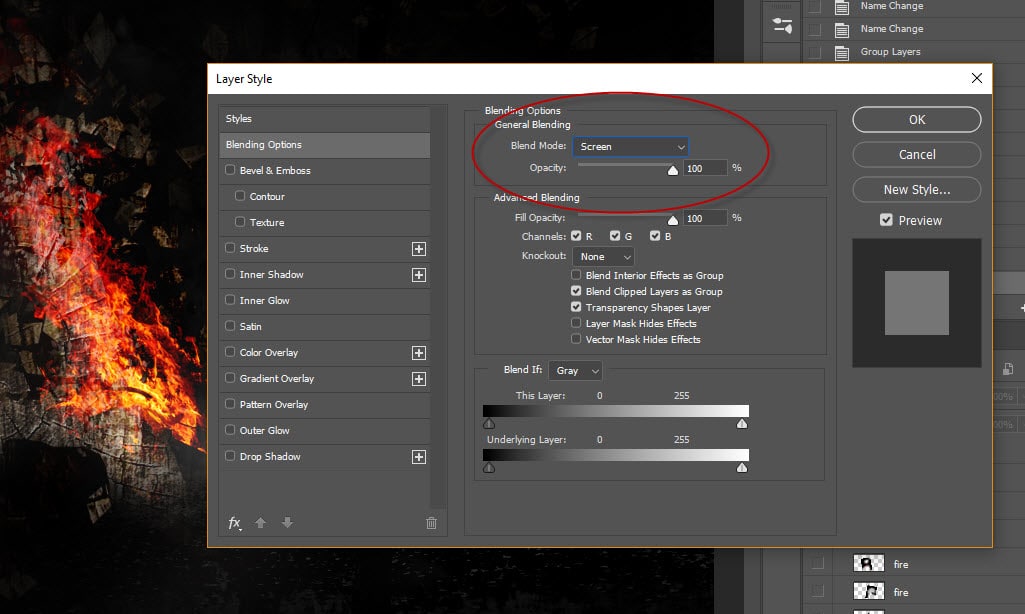Image resolution: width=1025 pixels, height=614 pixels.
Task: Move effect up with the up arrow
Action: click(260, 523)
